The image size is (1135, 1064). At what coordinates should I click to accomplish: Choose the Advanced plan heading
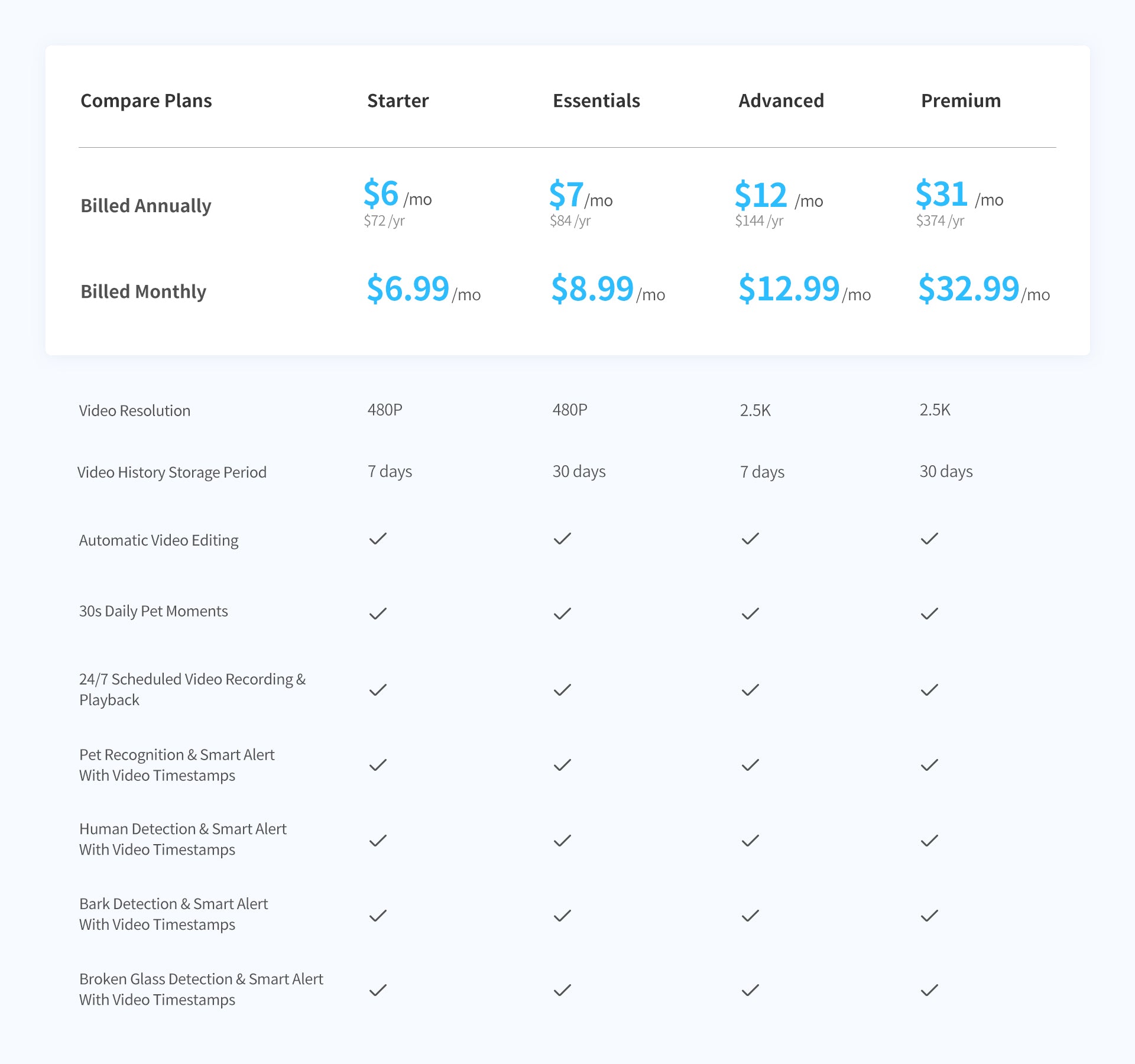point(781,100)
